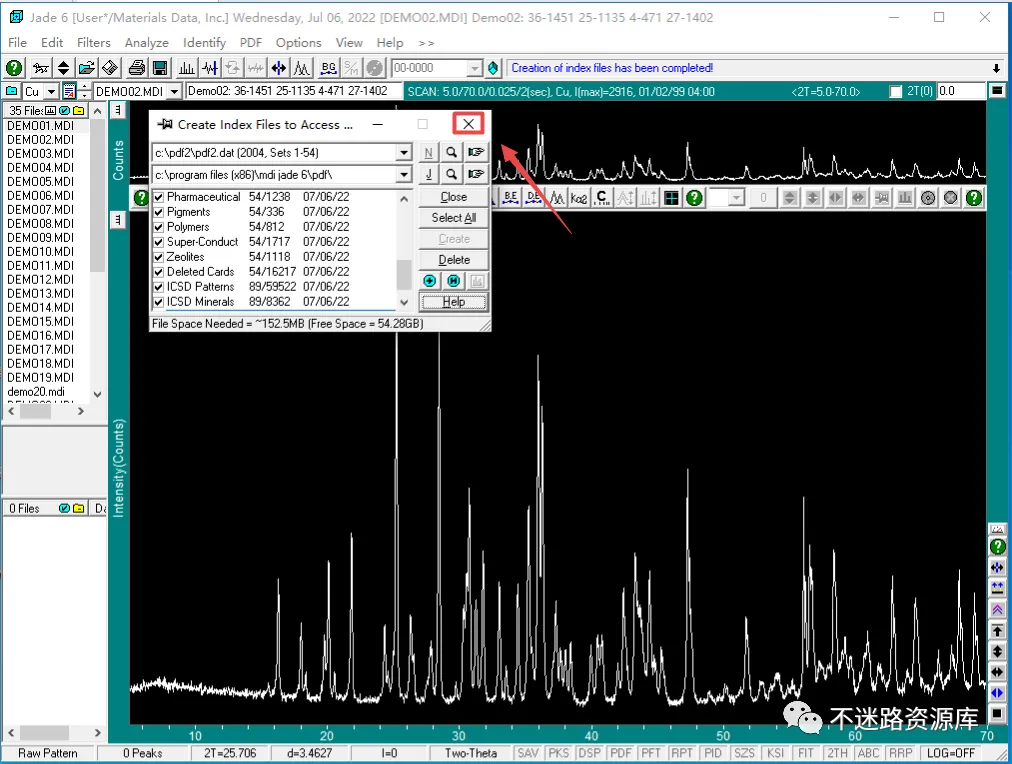Click the find peaks bar-chart icon
This screenshot has height=764, width=1012.
pyautogui.click(x=187, y=68)
